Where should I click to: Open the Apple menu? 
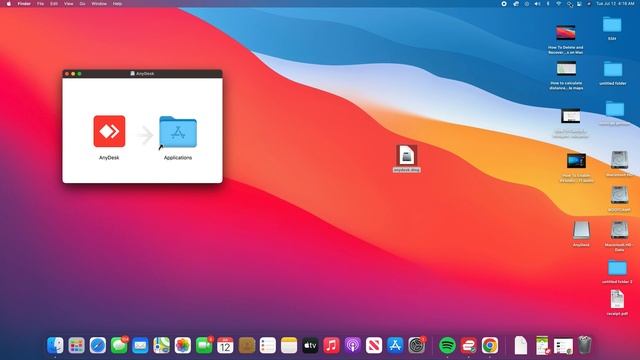click(x=9, y=4)
